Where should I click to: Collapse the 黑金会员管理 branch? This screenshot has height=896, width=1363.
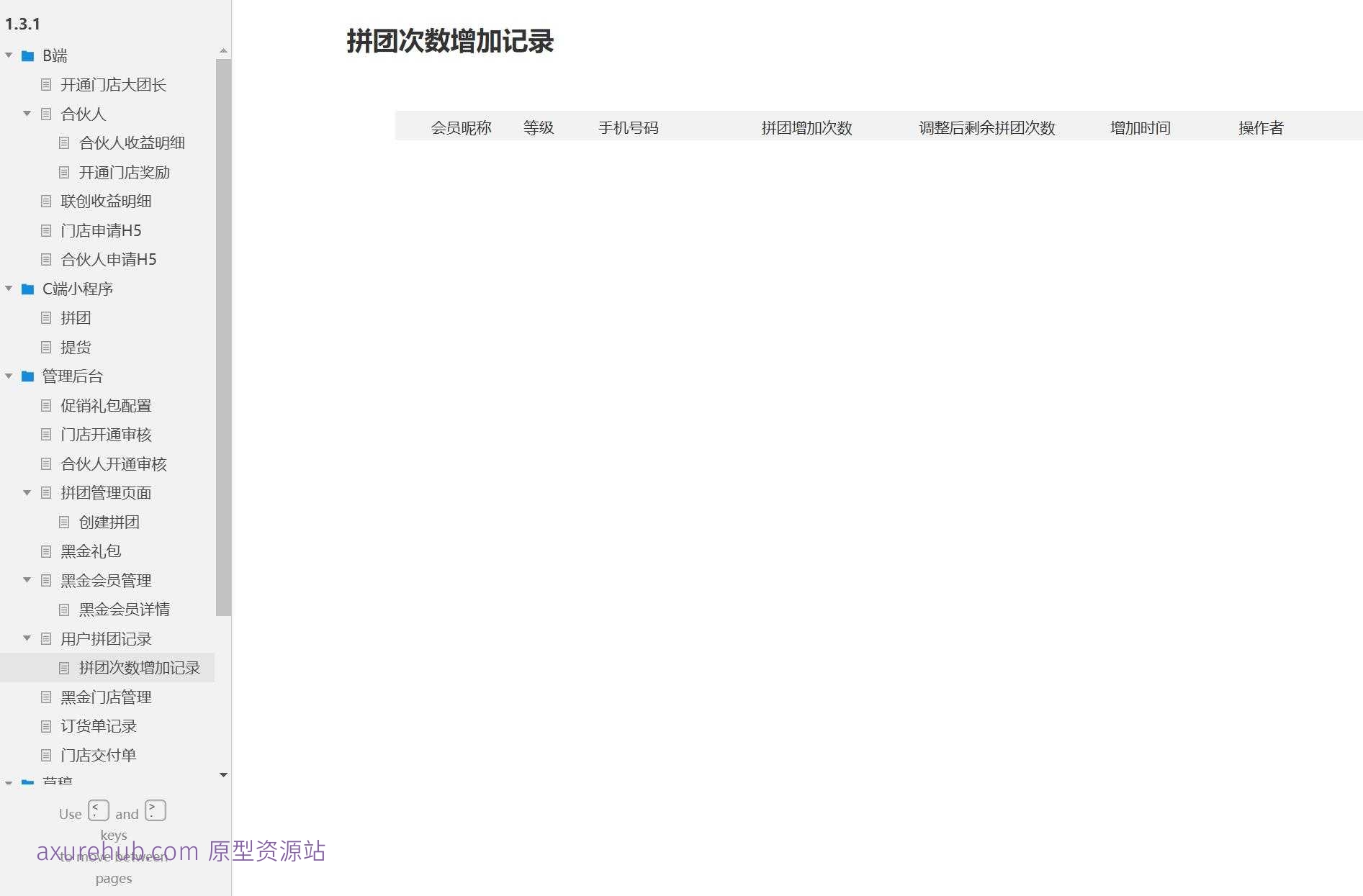27,580
